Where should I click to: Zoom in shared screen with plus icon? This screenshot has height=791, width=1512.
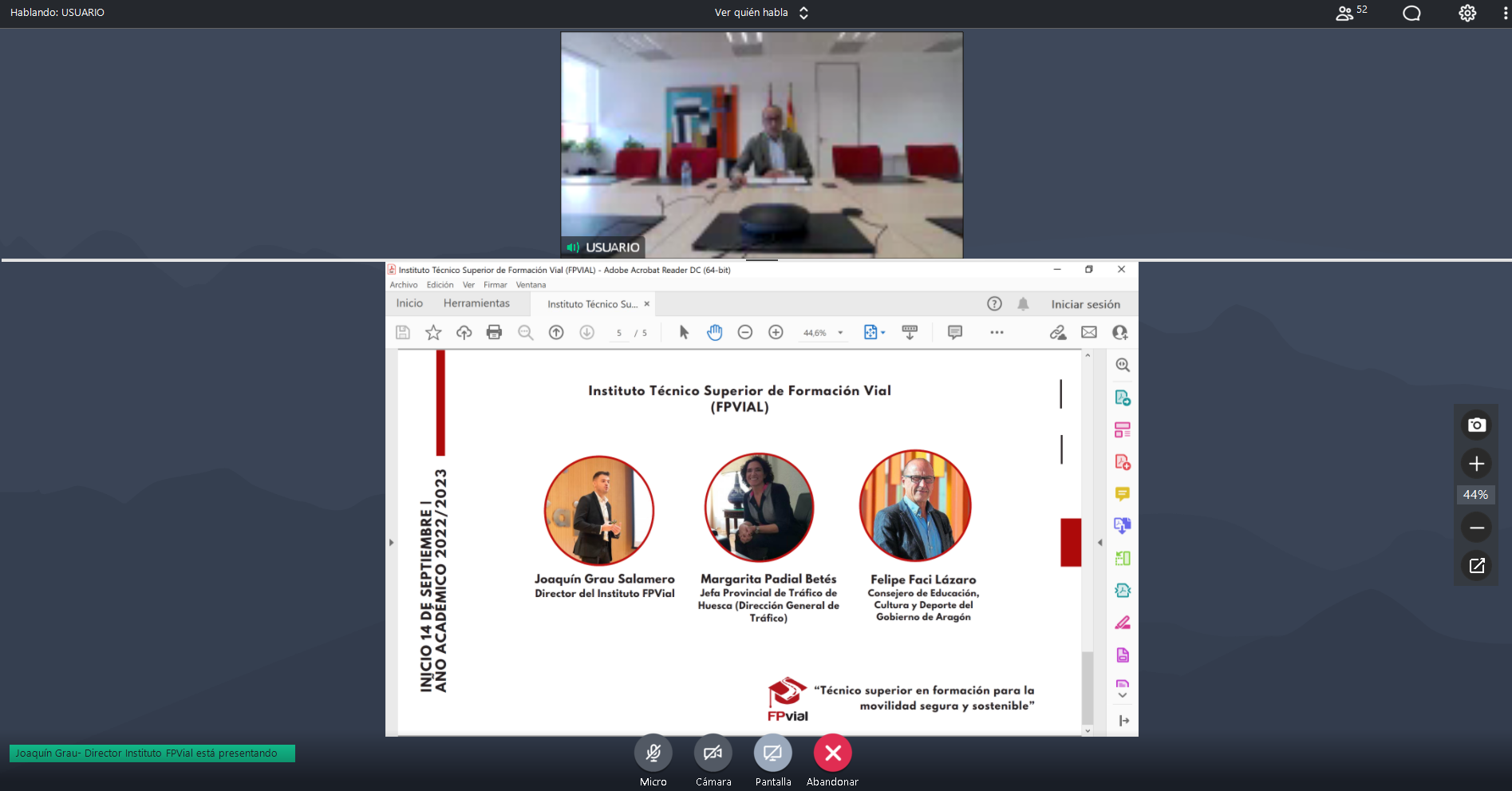1476,464
